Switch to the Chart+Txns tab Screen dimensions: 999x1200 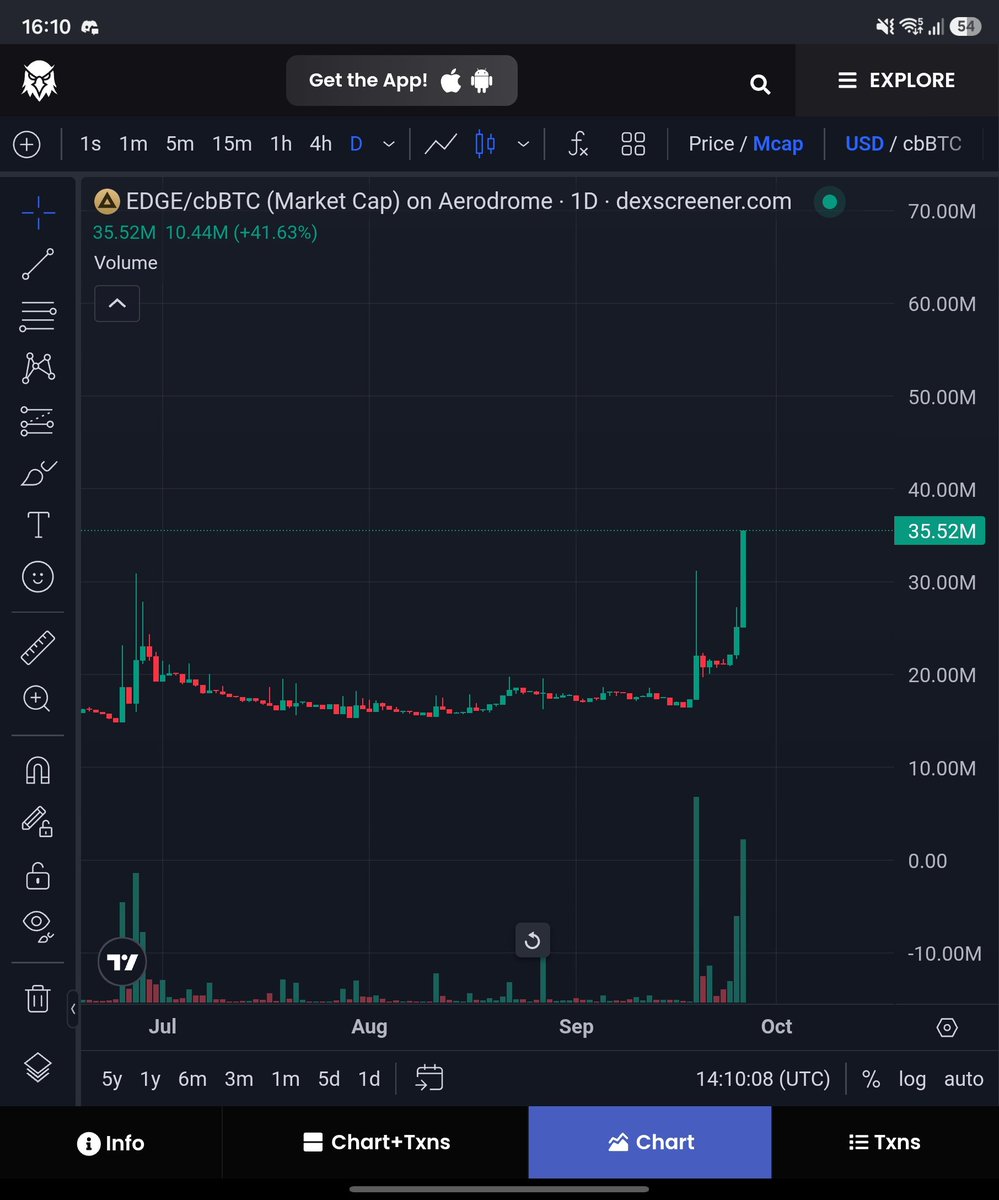point(376,1142)
